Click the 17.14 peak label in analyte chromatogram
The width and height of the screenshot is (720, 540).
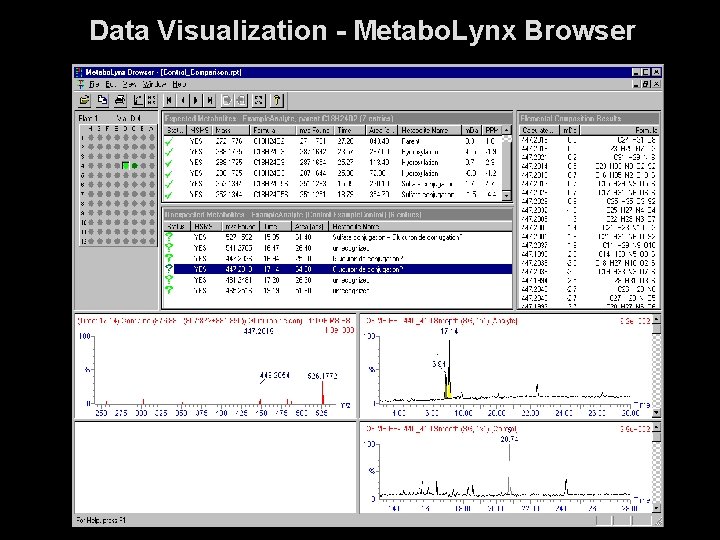(449, 331)
